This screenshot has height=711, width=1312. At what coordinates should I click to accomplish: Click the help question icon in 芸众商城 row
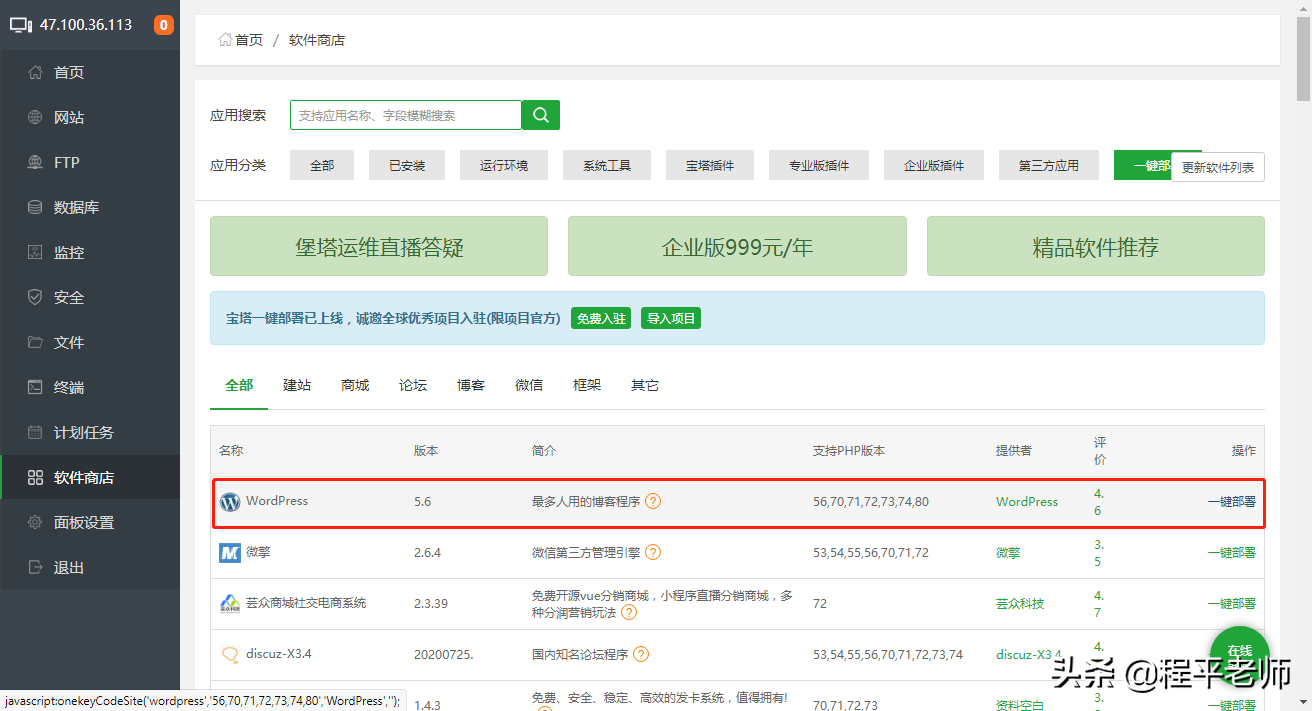pyautogui.click(x=629, y=612)
